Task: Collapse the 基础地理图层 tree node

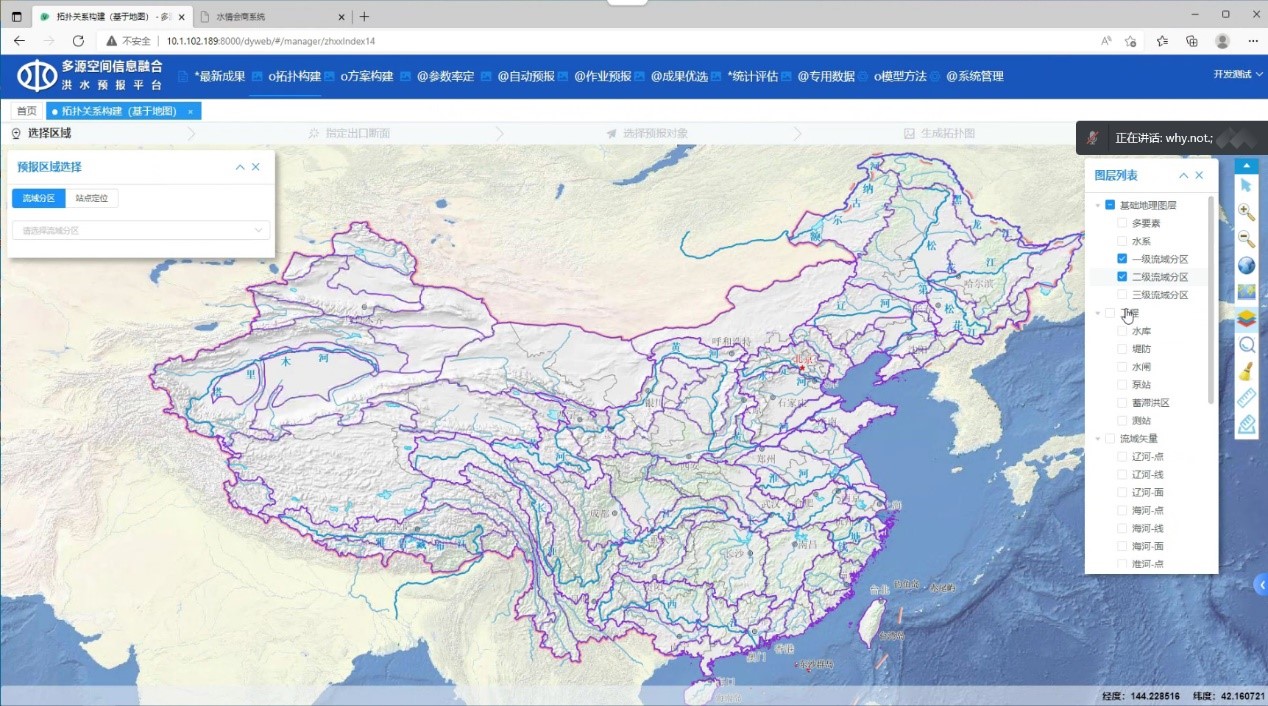Action: tap(1098, 205)
